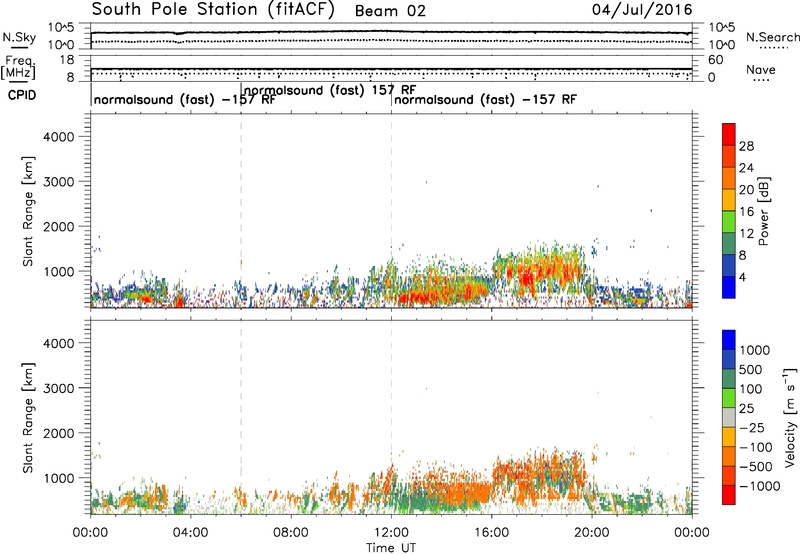Screen dimensions: 800x554
Task: Click the 12:00 dashed line in the Velocity panel
Action: pos(391,417)
